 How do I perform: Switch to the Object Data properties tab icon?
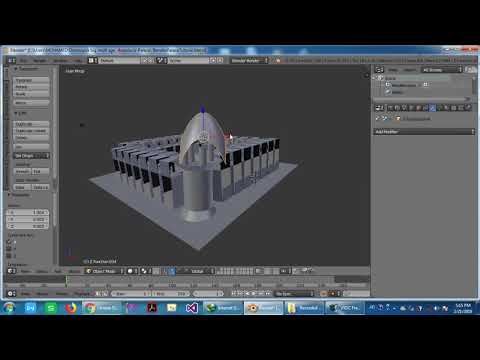point(440,108)
